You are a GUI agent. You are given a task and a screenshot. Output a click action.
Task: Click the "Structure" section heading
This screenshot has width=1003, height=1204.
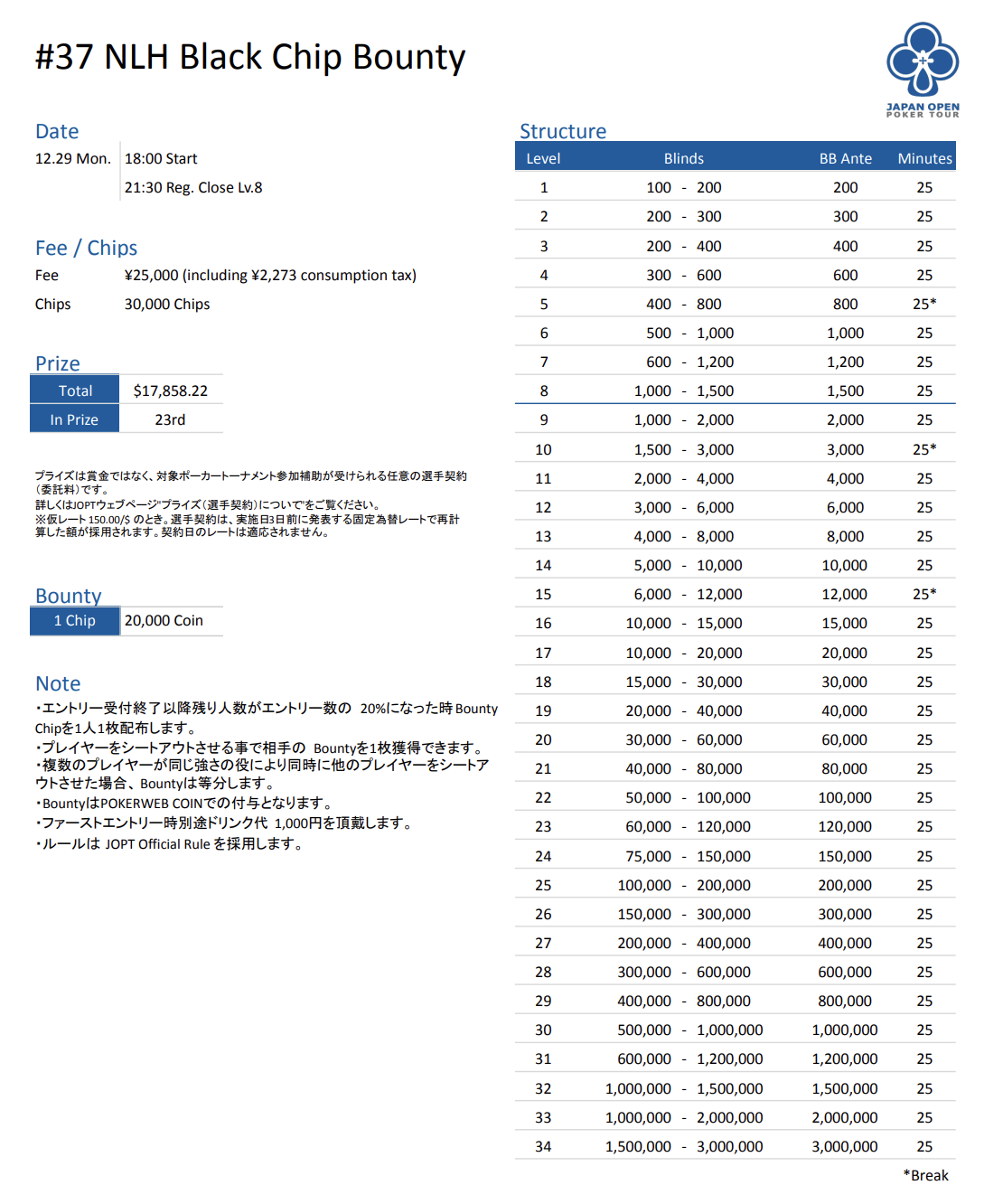tap(563, 131)
